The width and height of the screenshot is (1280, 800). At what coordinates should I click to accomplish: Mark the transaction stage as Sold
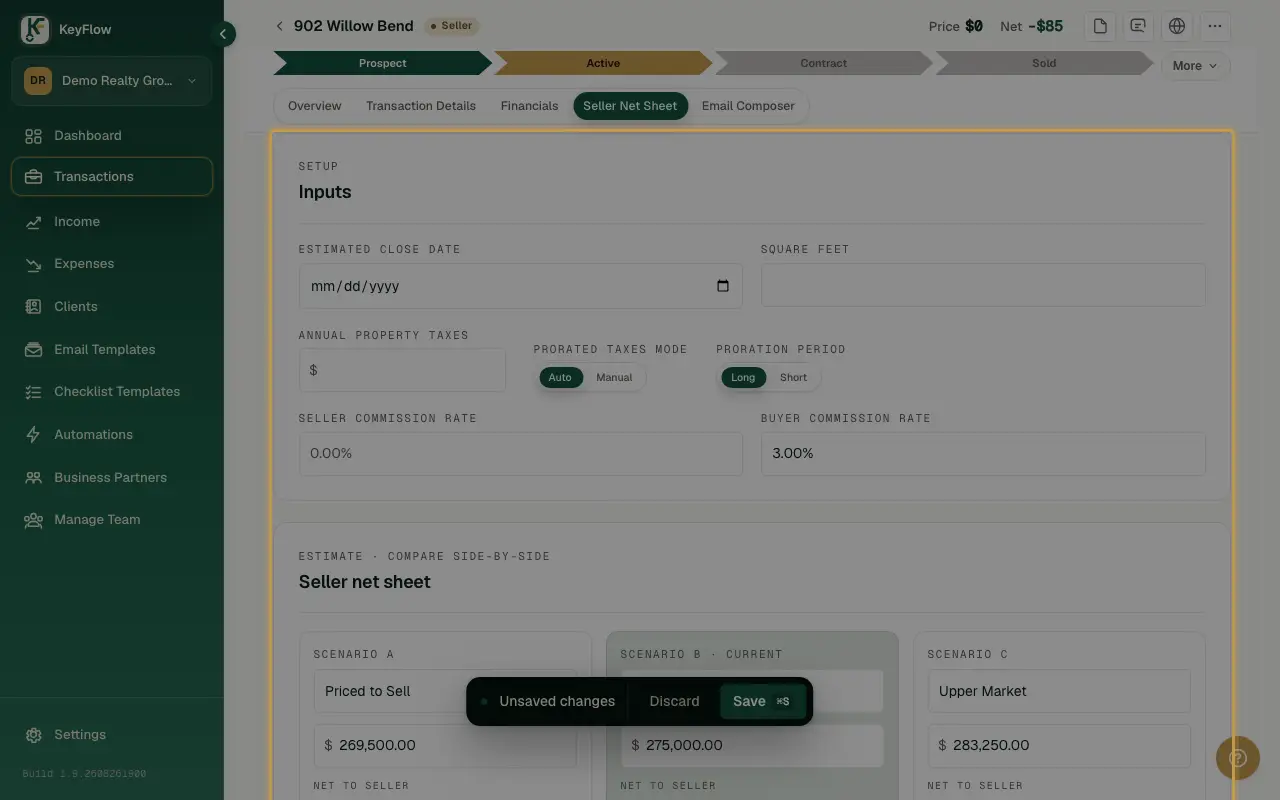pos(1043,63)
